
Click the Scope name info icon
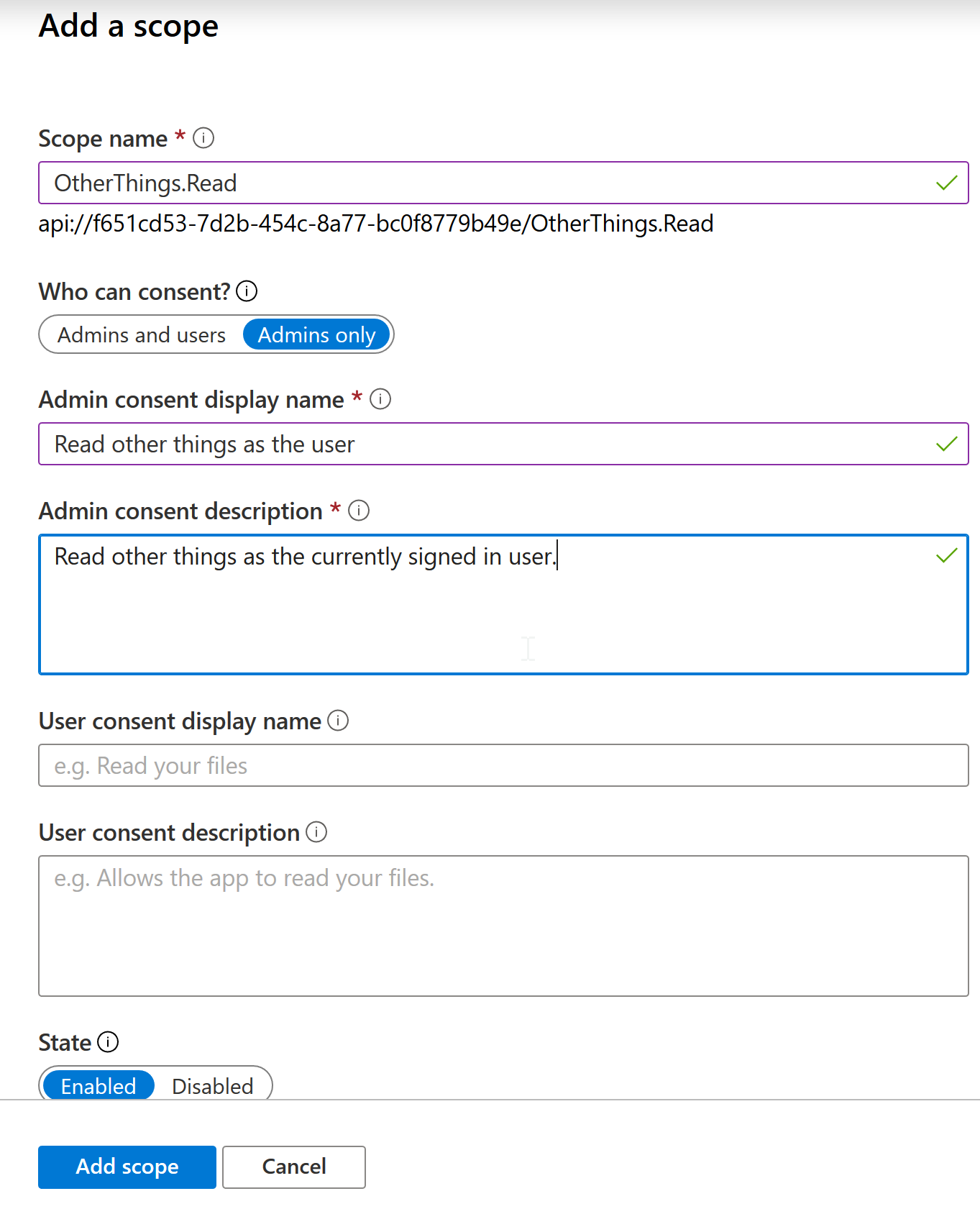click(x=203, y=138)
